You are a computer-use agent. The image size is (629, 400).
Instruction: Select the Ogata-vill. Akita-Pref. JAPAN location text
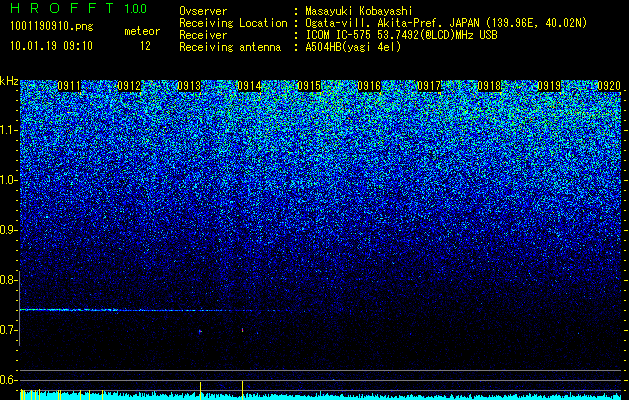click(446, 23)
